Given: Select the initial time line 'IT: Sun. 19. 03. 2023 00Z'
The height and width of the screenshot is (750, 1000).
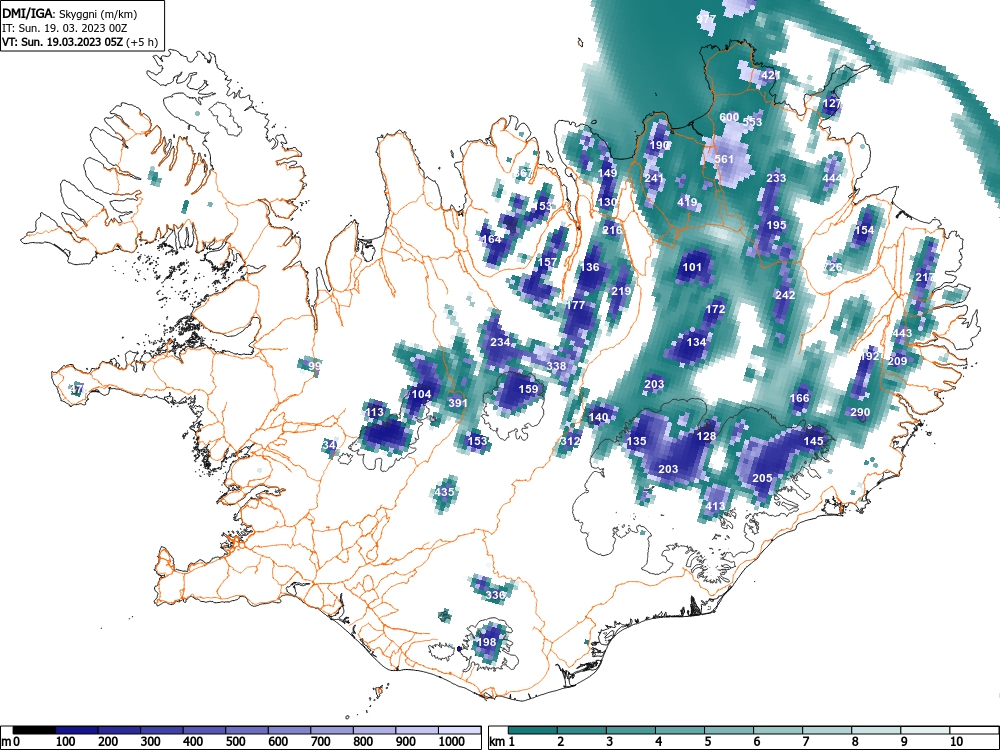Looking at the screenshot, I should (x=64, y=28).
